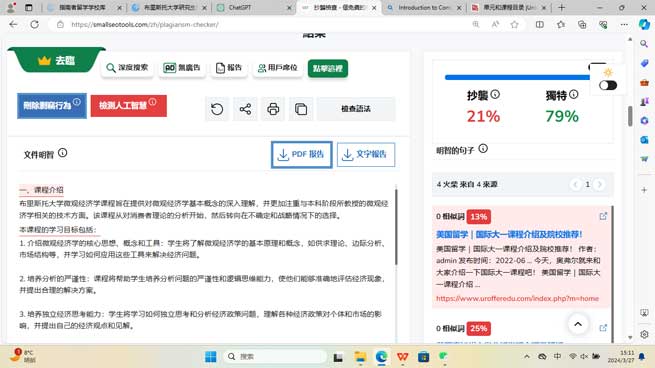655x368 pixels.
Task: Switch to the ChatGPT browser tab
Action: click(x=254, y=8)
